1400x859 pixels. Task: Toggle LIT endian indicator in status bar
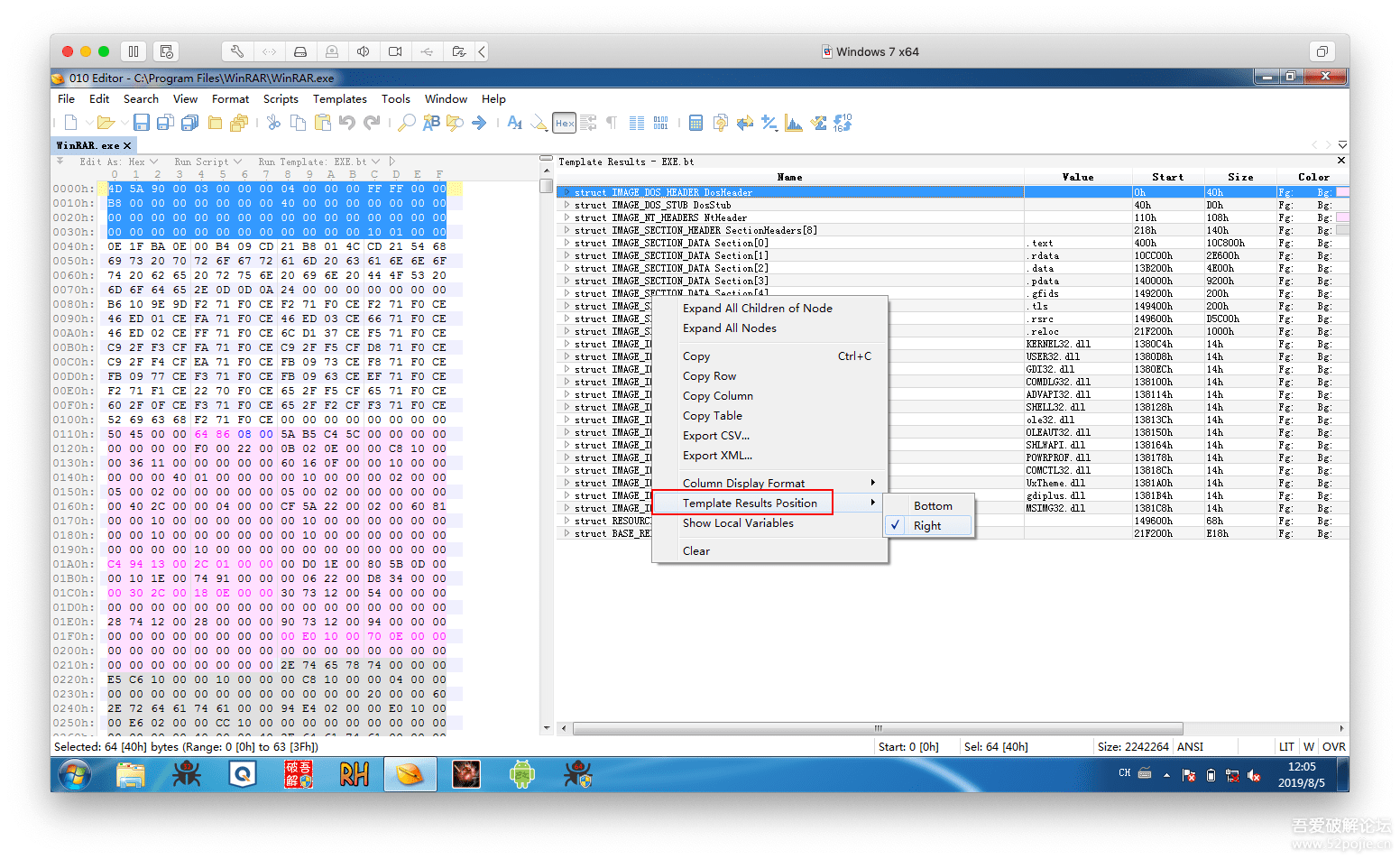tap(1285, 746)
